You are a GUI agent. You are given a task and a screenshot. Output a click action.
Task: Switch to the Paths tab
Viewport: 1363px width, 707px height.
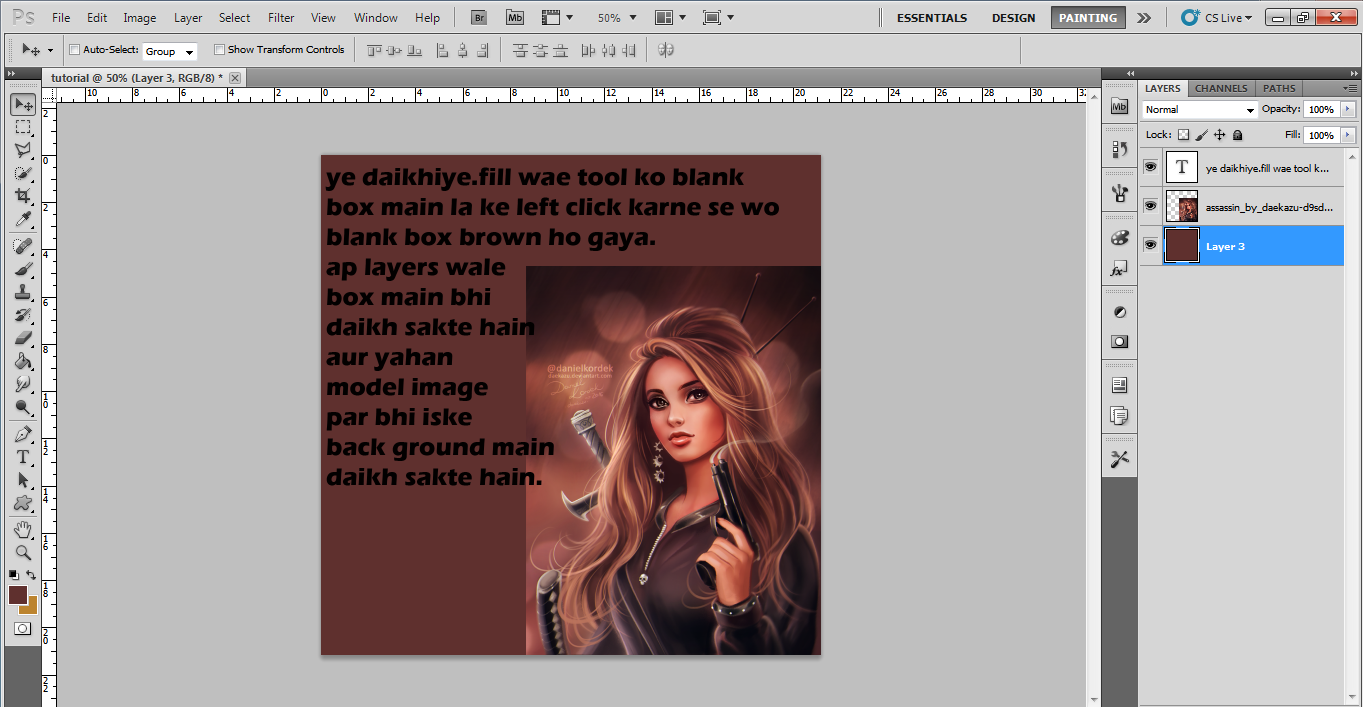[x=1279, y=88]
